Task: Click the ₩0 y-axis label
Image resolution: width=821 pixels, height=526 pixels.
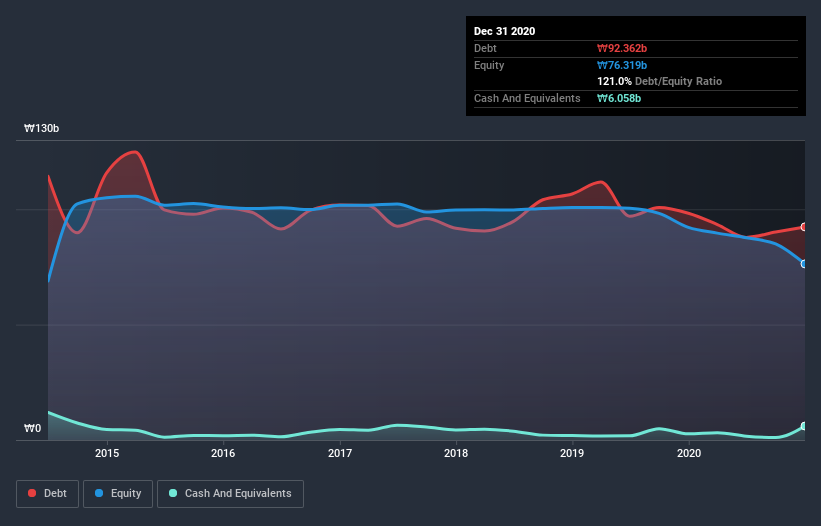Action: pyautogui.click(x=32, y=428)
